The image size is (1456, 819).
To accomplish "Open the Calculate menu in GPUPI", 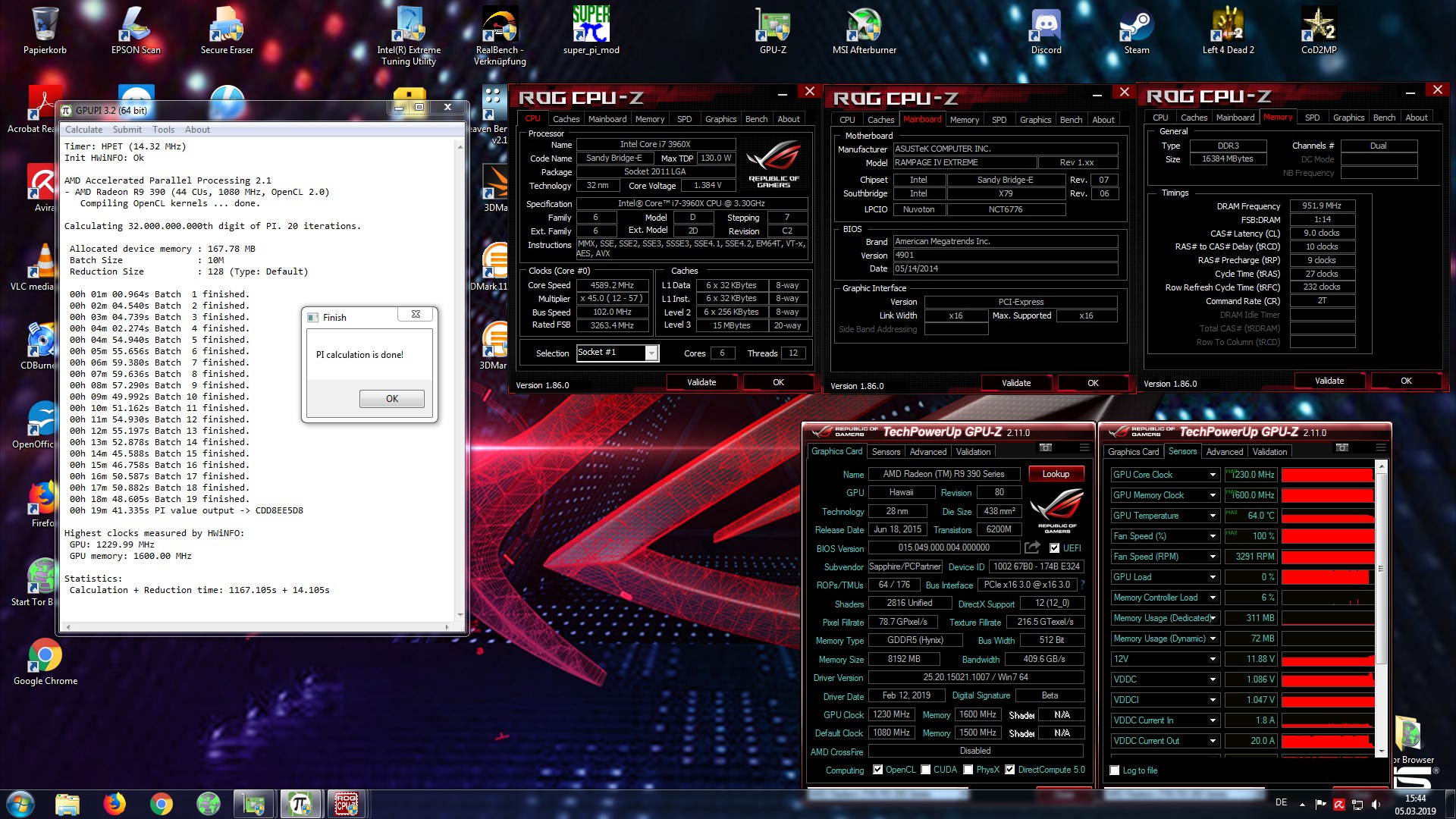I will (83, 130).
